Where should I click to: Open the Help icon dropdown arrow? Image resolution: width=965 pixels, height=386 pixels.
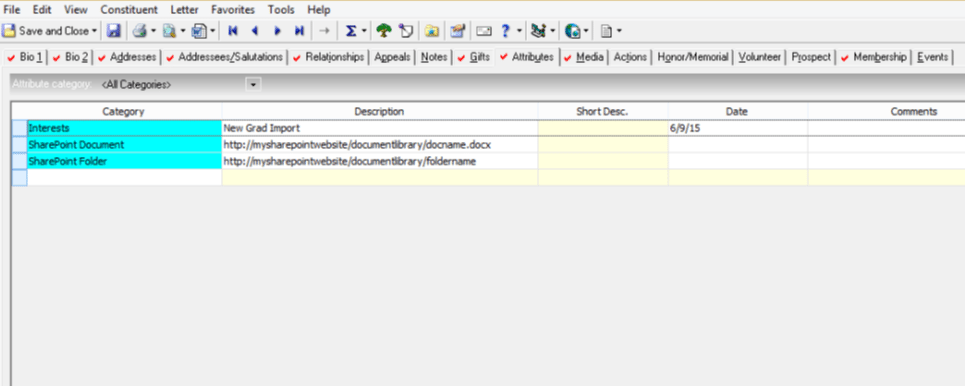pos(519,31)
